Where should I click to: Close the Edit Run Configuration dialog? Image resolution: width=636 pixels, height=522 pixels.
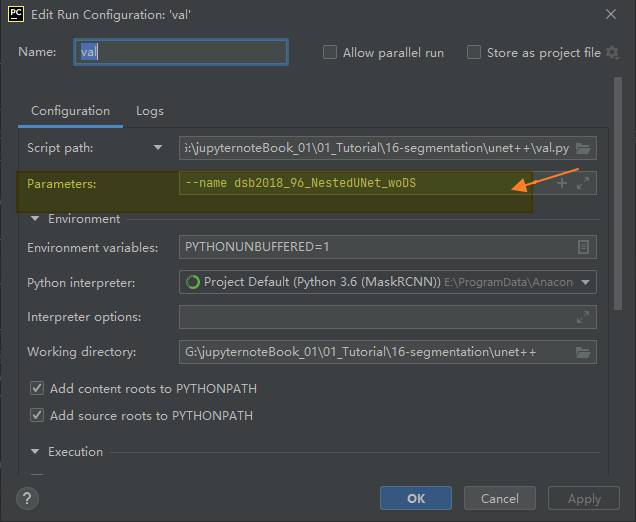[611, 14]
